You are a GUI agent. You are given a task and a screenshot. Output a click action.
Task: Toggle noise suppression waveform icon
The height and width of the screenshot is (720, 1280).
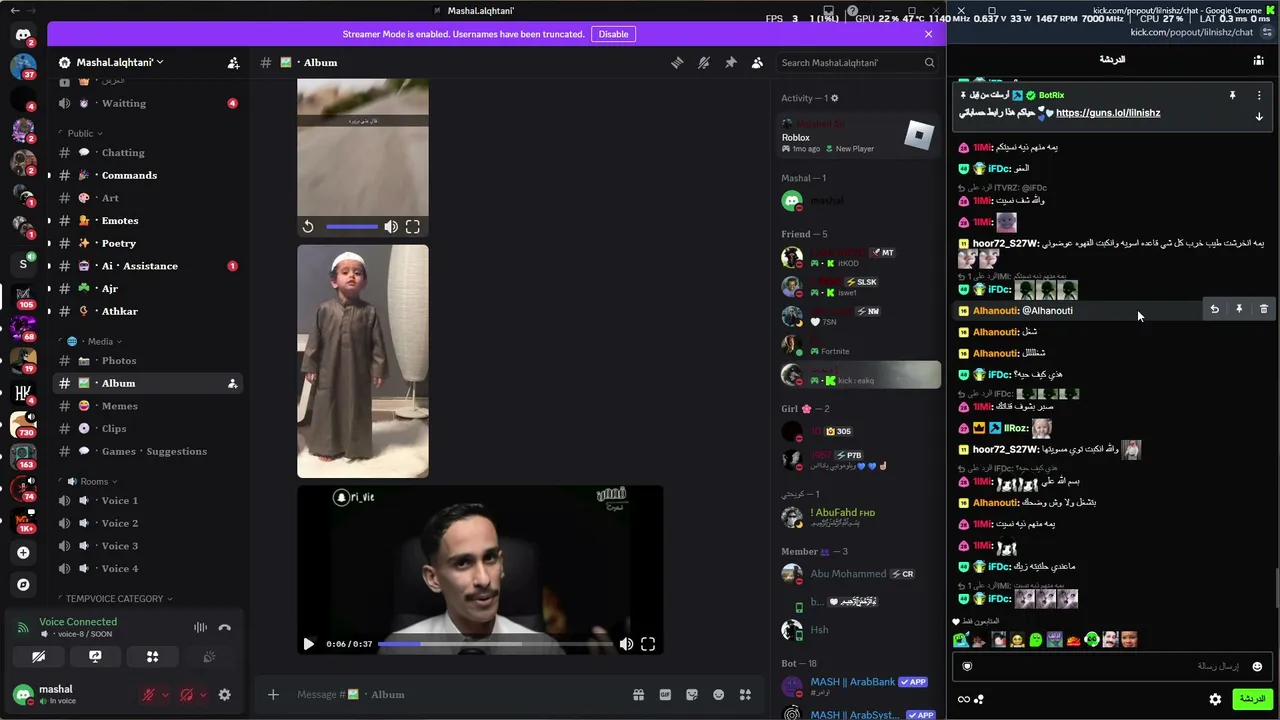pos(200,627)
